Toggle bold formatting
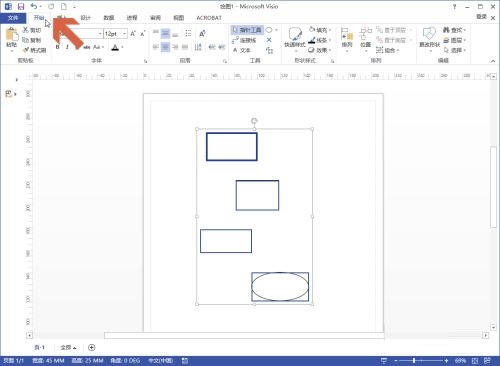 (58, 47)
